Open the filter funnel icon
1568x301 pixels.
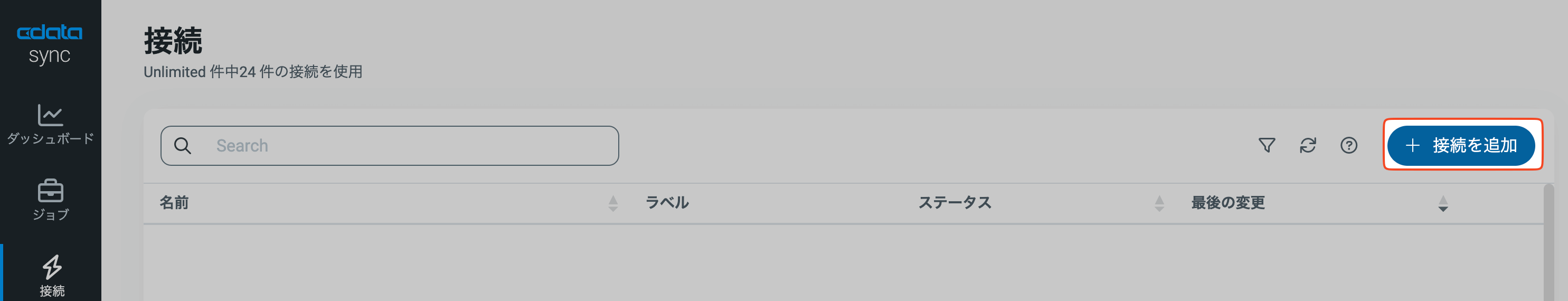(1266, 146)
